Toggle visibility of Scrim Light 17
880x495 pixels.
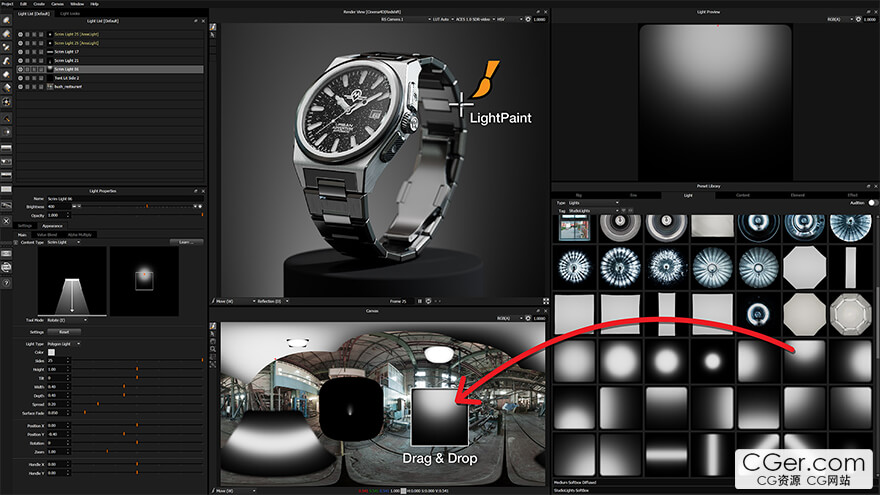pyautogui.click(x=21, y=51)
